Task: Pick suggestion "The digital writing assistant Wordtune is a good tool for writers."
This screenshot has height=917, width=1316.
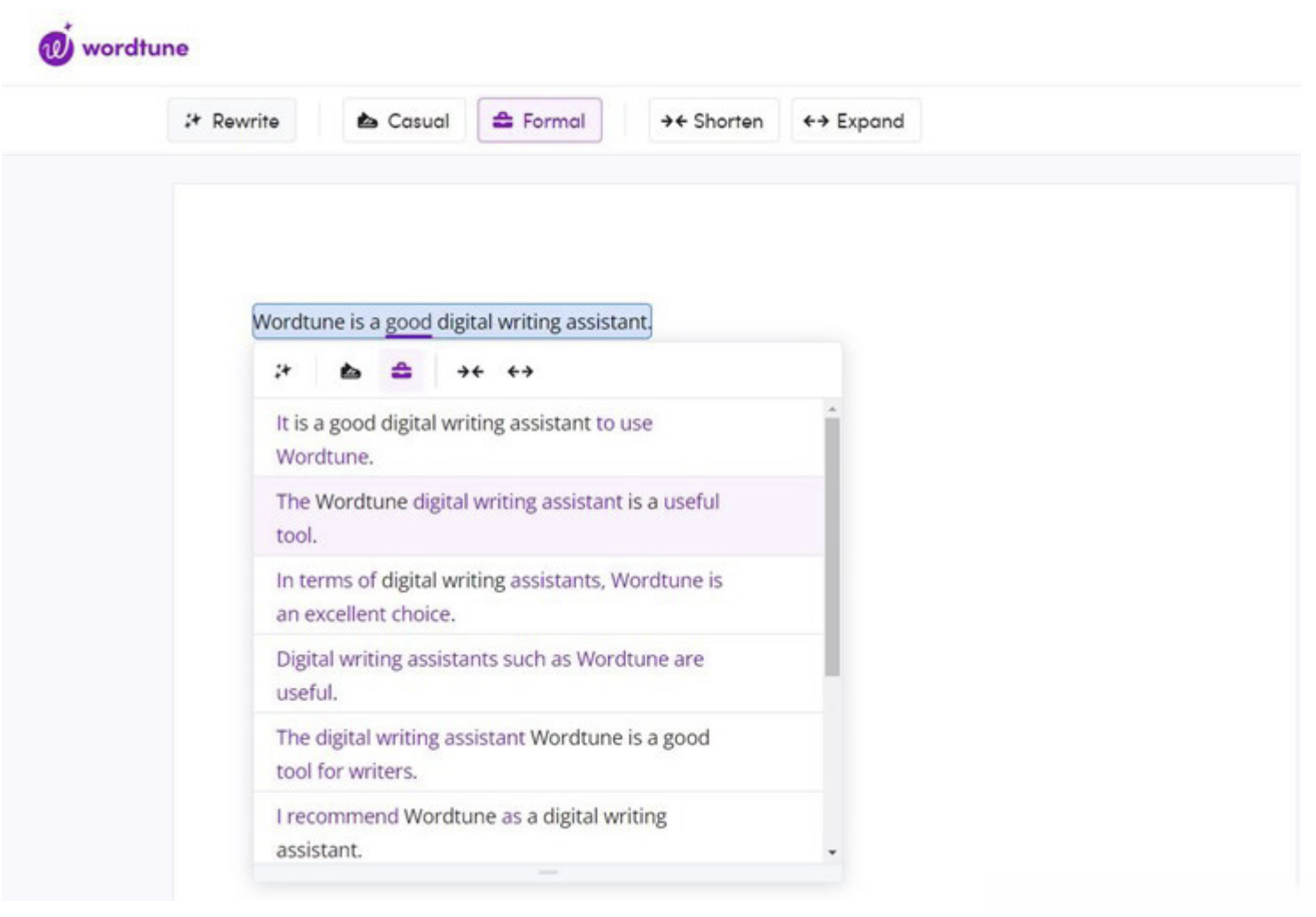Action: (538, 753)
